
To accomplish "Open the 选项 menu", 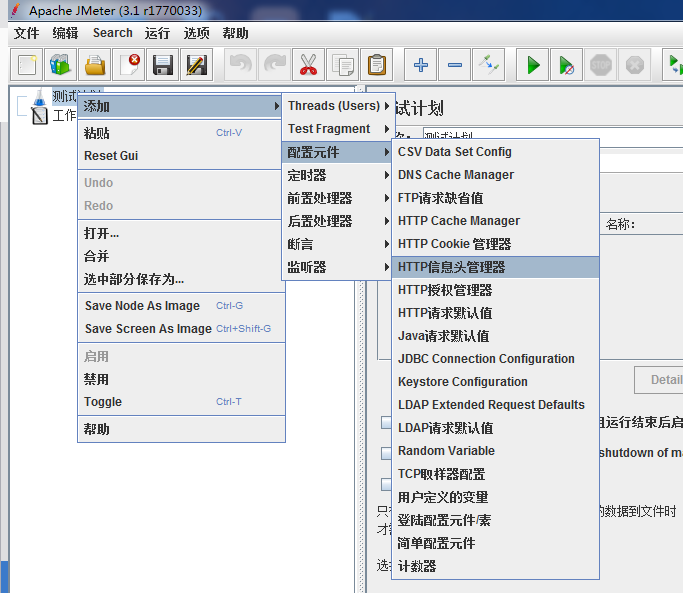I will 196,33.
